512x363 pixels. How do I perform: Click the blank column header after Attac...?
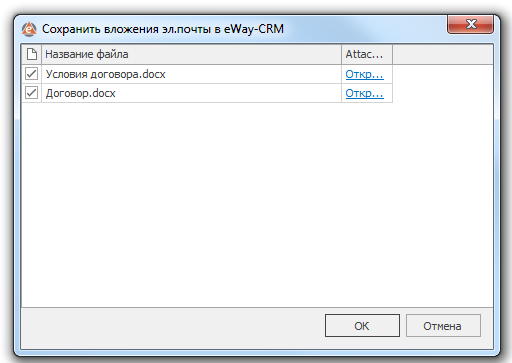tap(443, 54)
